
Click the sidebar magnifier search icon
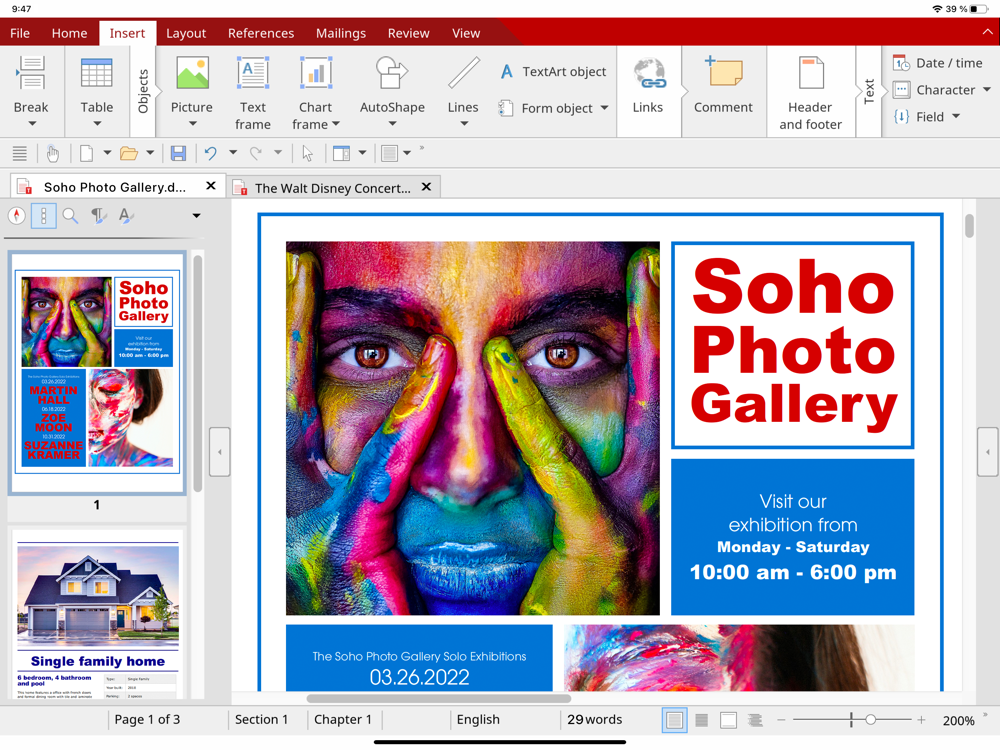pyautogui.click(x=70, y=215)
